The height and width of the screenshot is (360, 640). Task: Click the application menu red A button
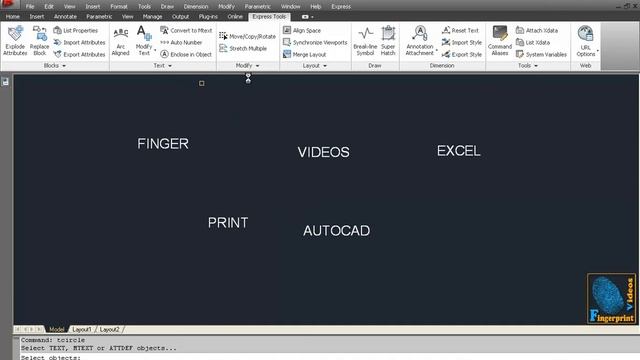8,4
